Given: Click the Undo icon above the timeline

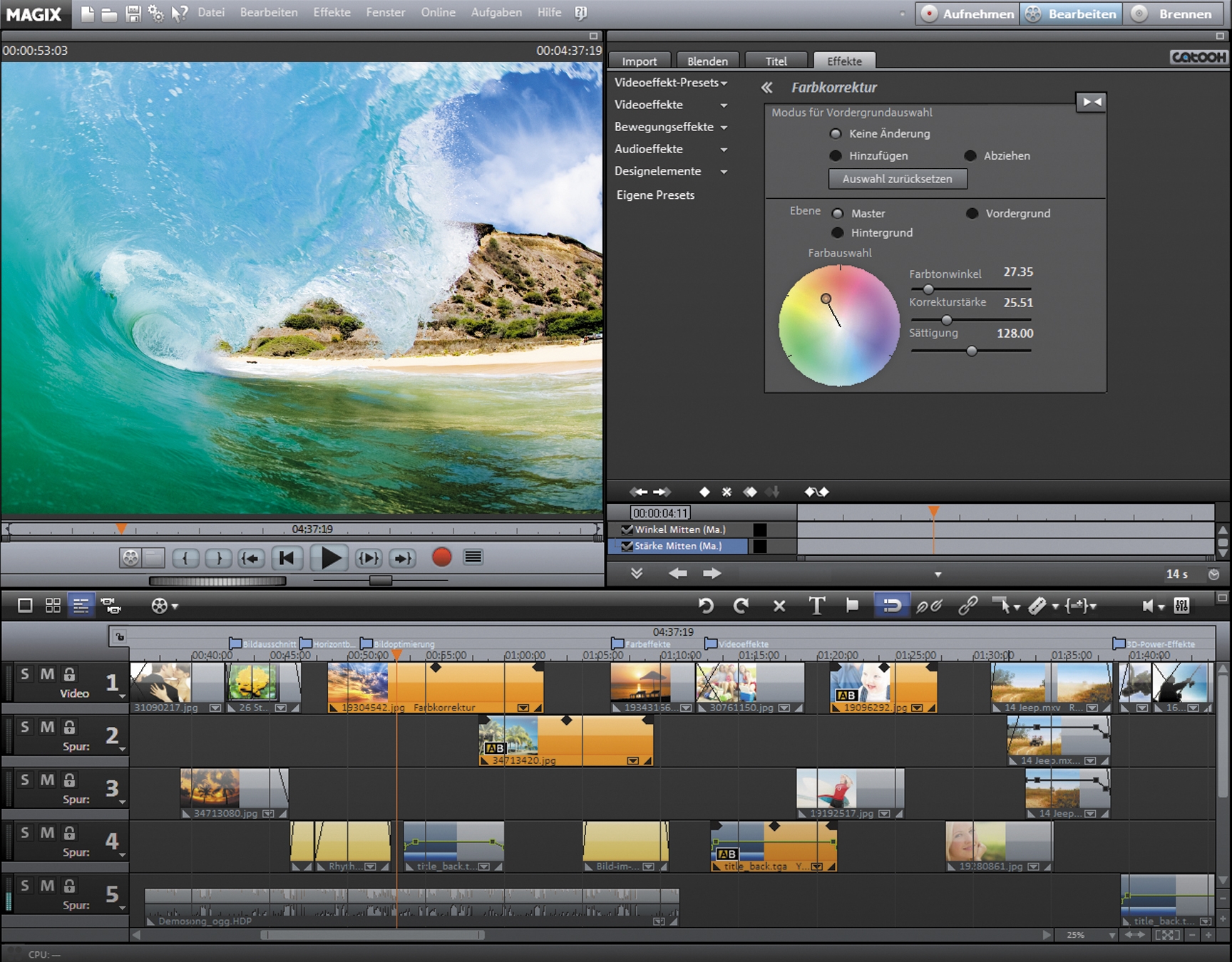Looking at the screenshot, I should tap(707, 606).
